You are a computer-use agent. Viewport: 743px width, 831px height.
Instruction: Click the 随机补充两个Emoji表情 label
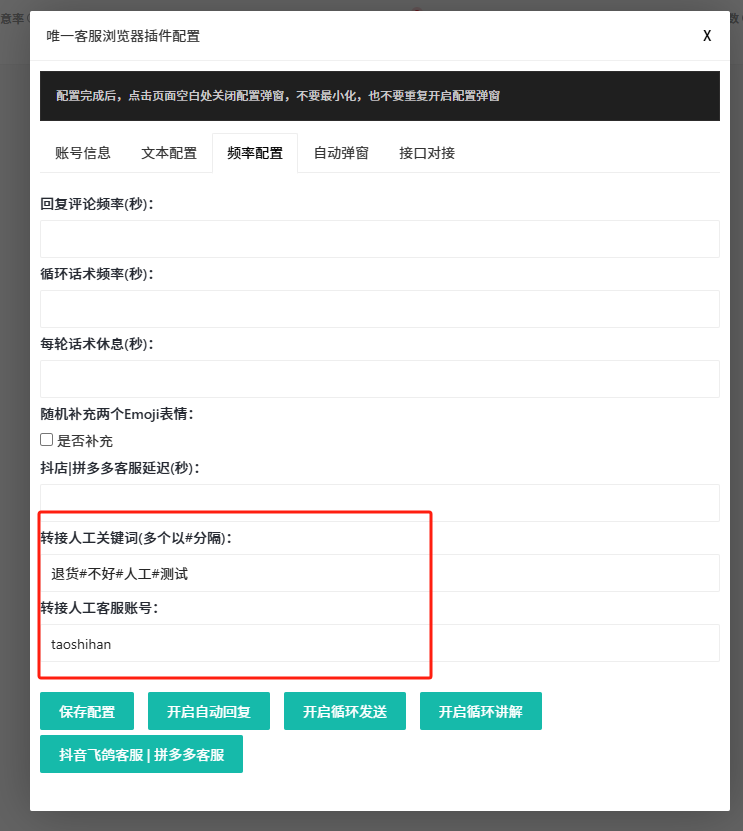pos(117,414)
